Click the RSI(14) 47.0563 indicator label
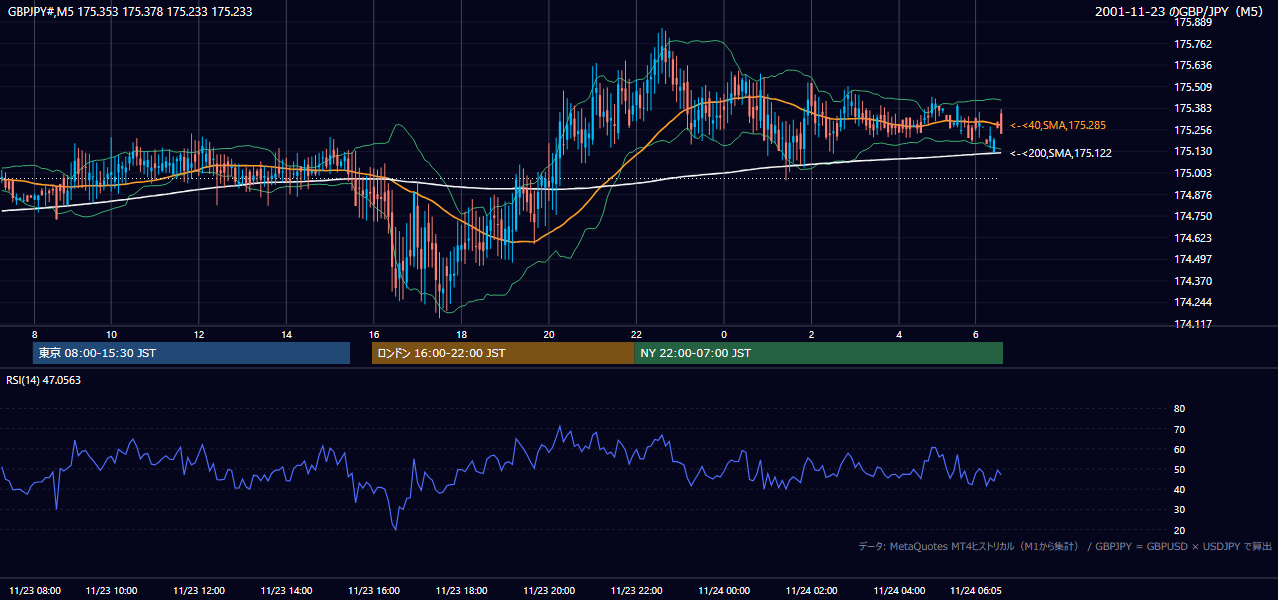Screen dimensions: 1278x600 (44, 380)
